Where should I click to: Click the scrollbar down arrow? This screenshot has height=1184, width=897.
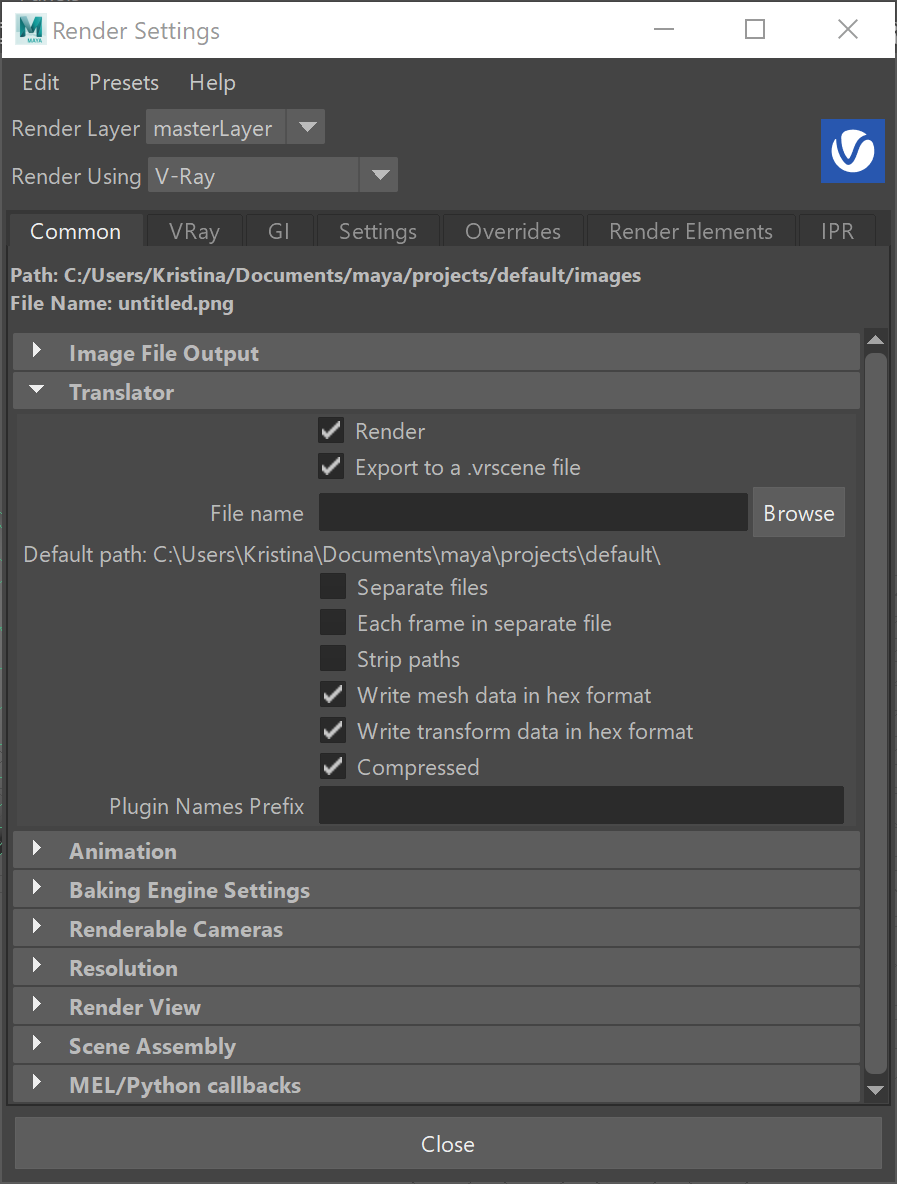click(875, 1090)
